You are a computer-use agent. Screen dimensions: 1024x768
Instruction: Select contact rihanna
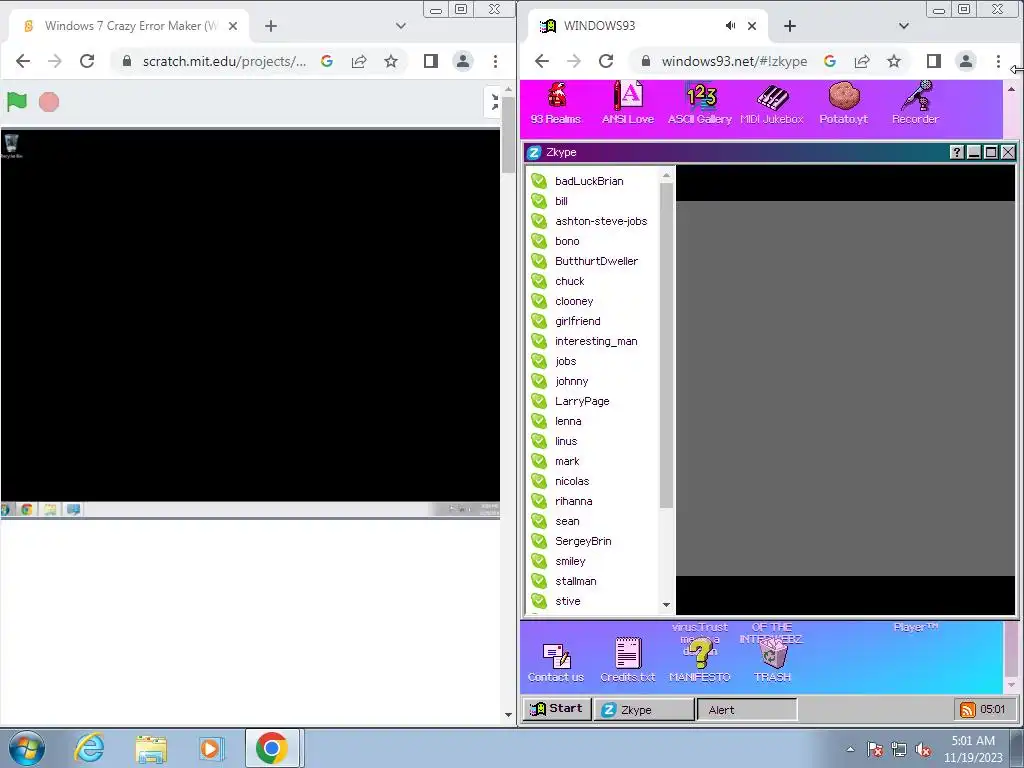click(x=573, y=502)
